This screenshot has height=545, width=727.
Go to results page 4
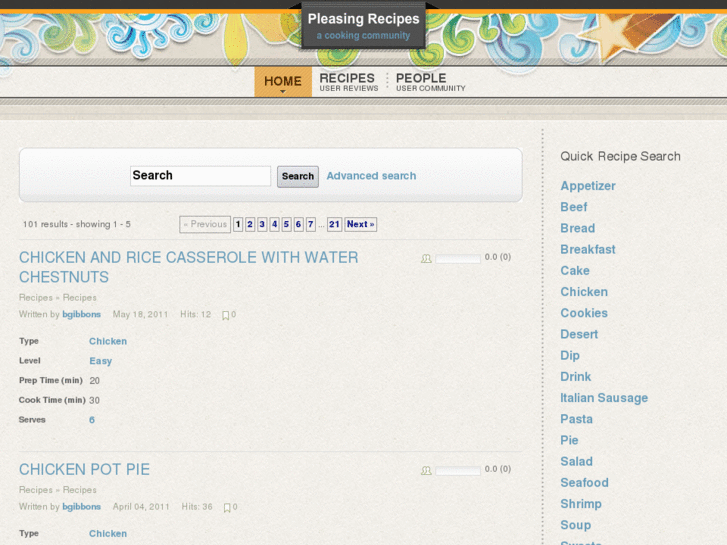pos(274,224)
